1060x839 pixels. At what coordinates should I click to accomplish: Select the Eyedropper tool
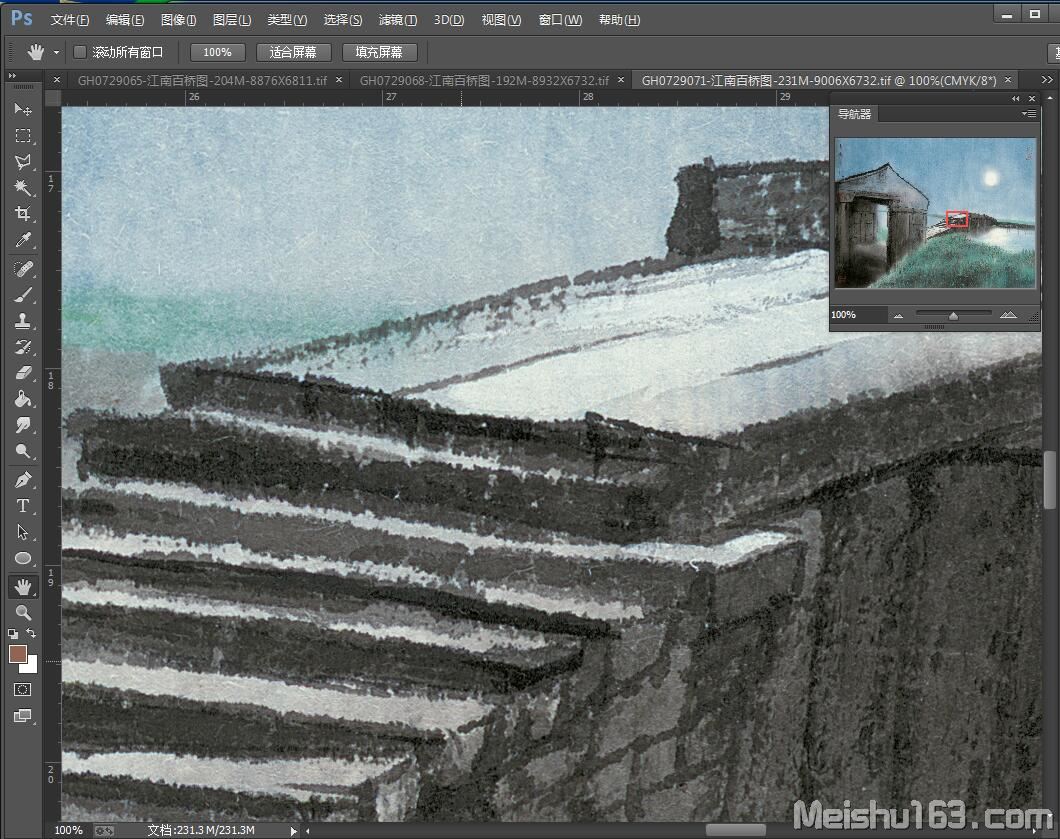click(x=23, y=240)
